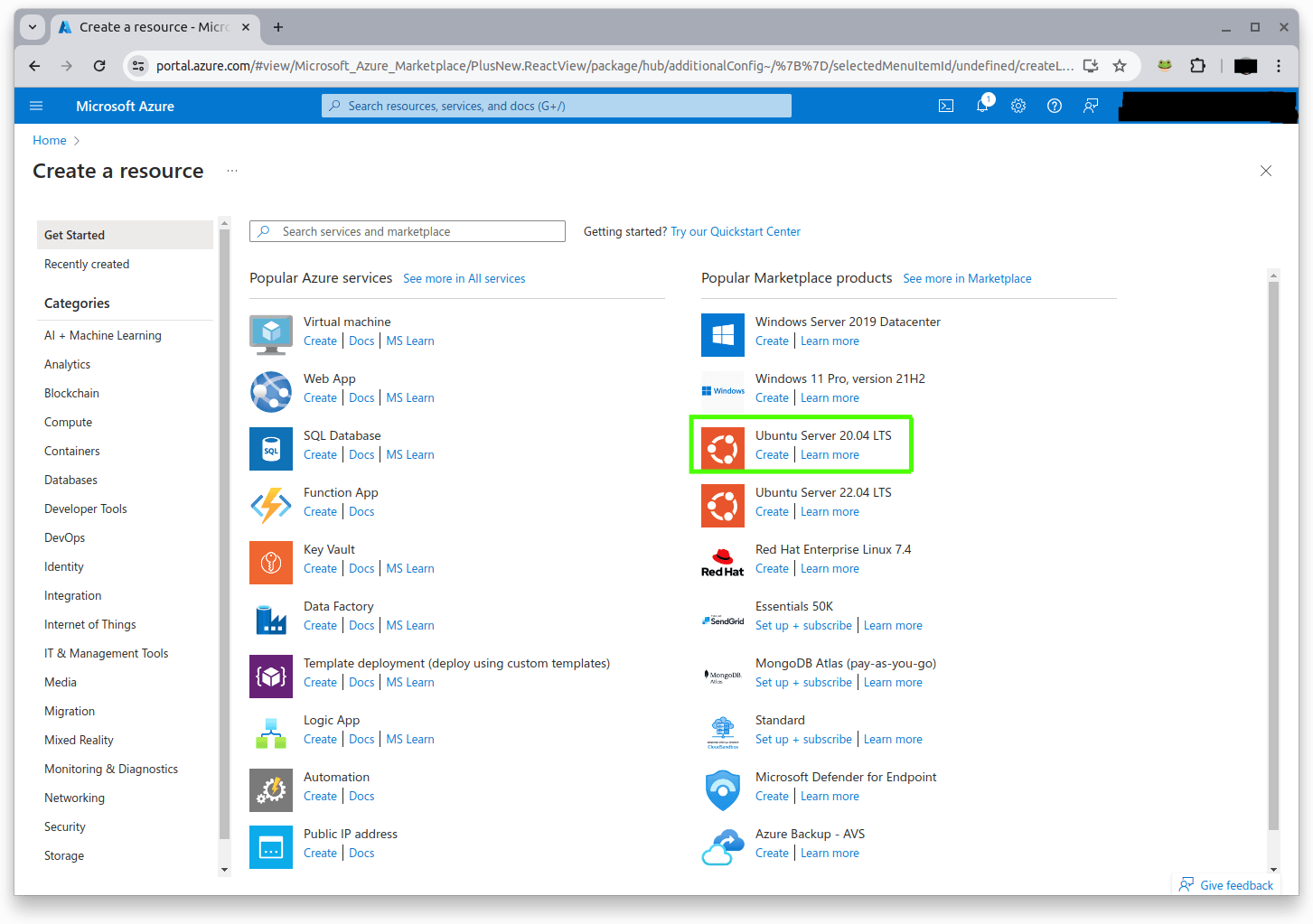The width and height of the screenshot is (1313, 924).
Task: Select the Networking category
Action: point(74,798)
